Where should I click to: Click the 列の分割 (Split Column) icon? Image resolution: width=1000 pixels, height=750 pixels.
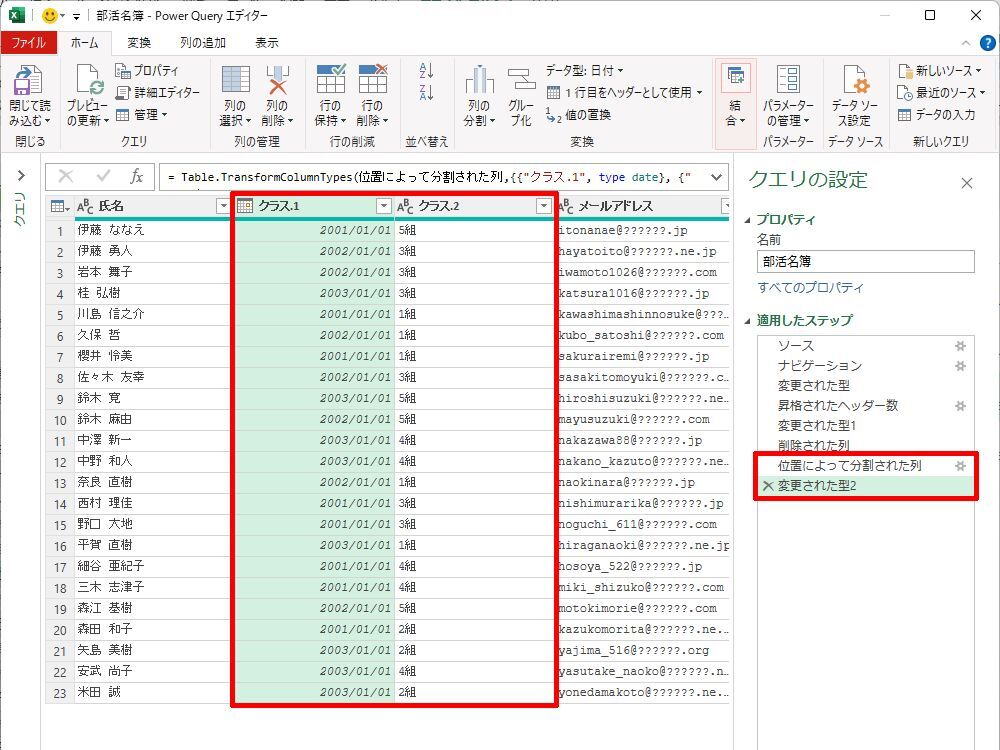pos(479,82)
